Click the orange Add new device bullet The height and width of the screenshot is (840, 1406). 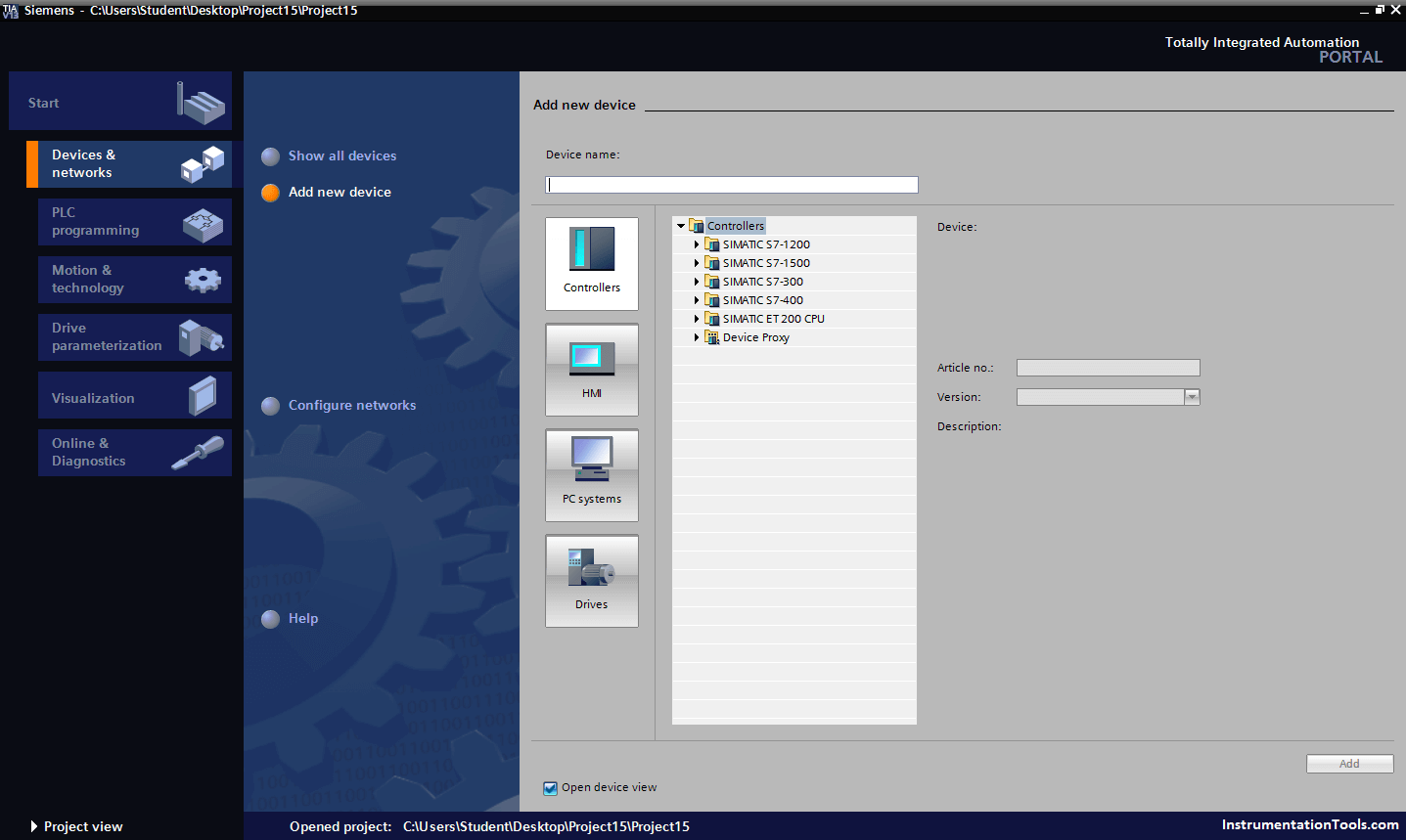[271, 193]
